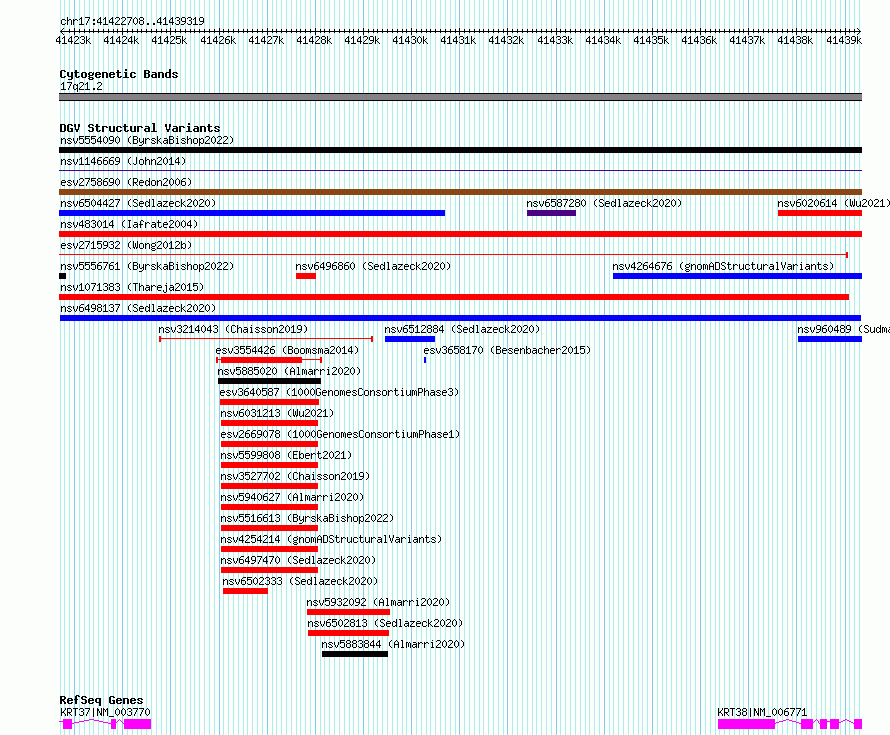This screenshot has height=735, width=890.
Task: Click the nsv6502813 (Sedlazeck2020) label
Action: [385, 623]
